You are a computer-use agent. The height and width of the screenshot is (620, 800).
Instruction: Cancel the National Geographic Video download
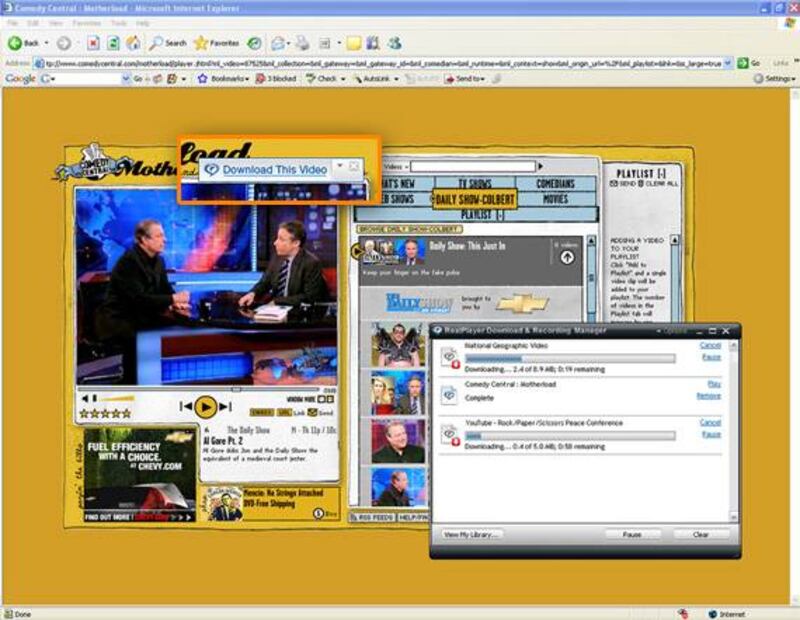pyautogui.click(x=710, y=345)
